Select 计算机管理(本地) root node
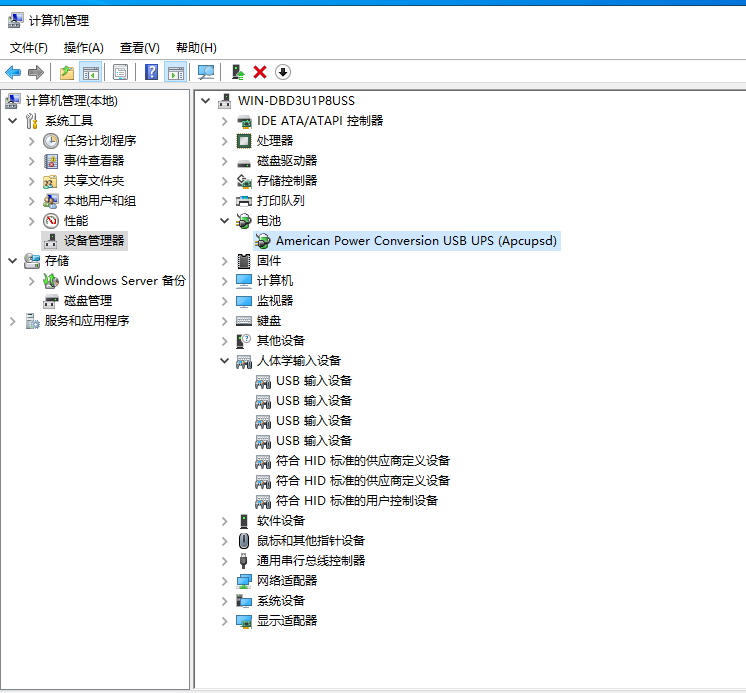This screenshot has width=746, height=693. pyautogui.click(x=71, y=101)
